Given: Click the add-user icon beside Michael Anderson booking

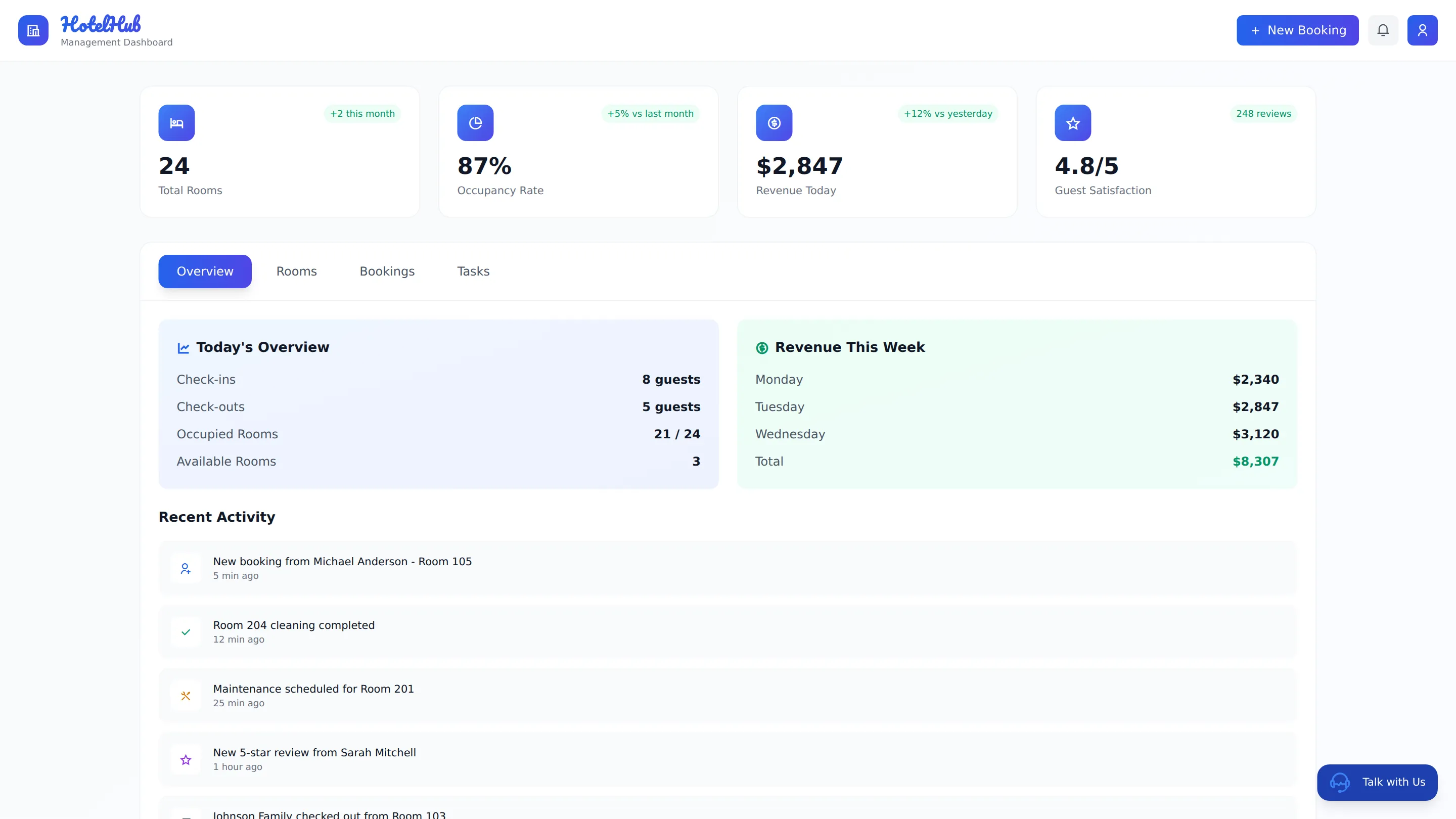Looking at the screenshot, I should coord(186,568).
